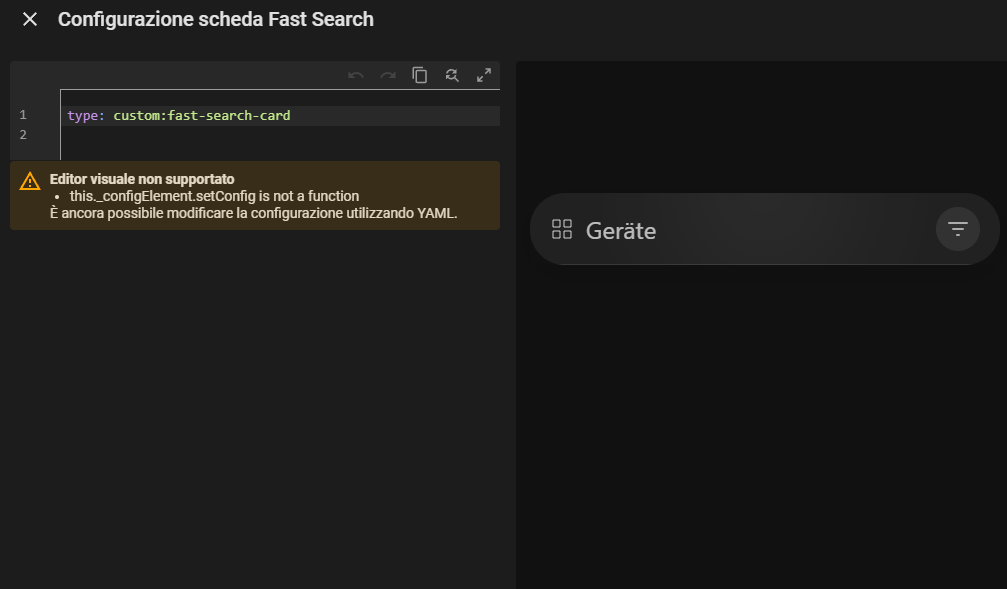Click the "type" key in the YAML
Image resolution: width=1007 pixels, height=589 pixels.
point(83,116)
